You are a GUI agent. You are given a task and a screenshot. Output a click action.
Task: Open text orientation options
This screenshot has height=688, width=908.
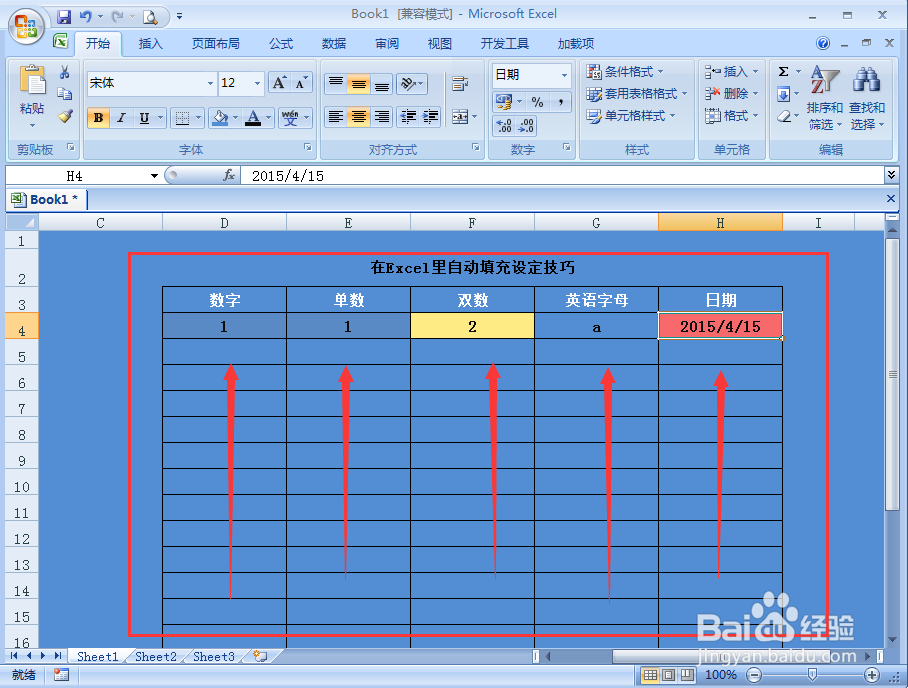(412, 83)
